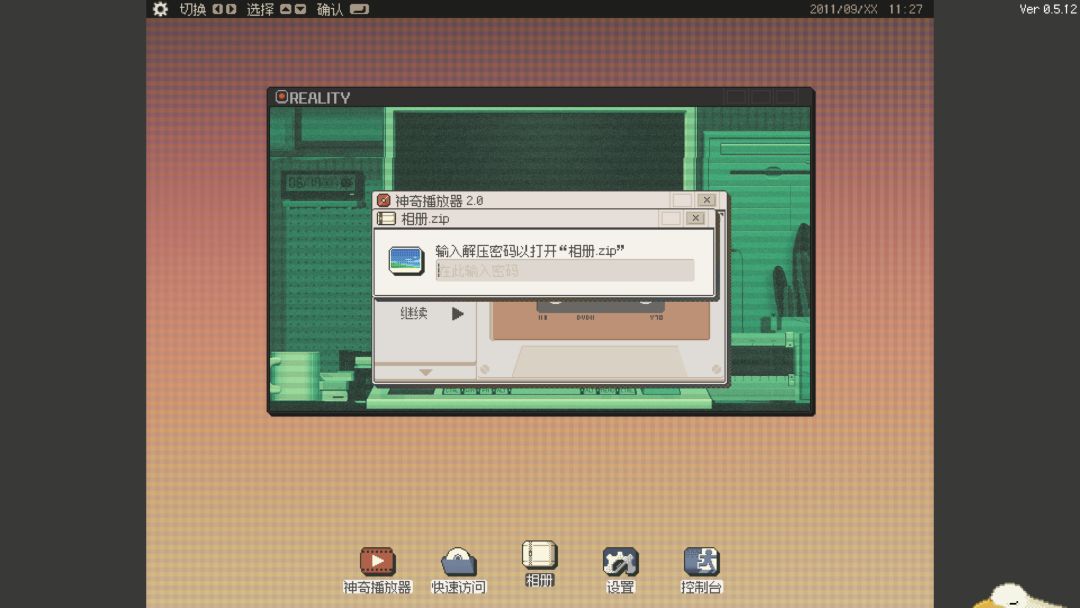Click the 相册.zip title bar file icon
This screenshot has height=608, width=1080.
(x=386, y=218)
